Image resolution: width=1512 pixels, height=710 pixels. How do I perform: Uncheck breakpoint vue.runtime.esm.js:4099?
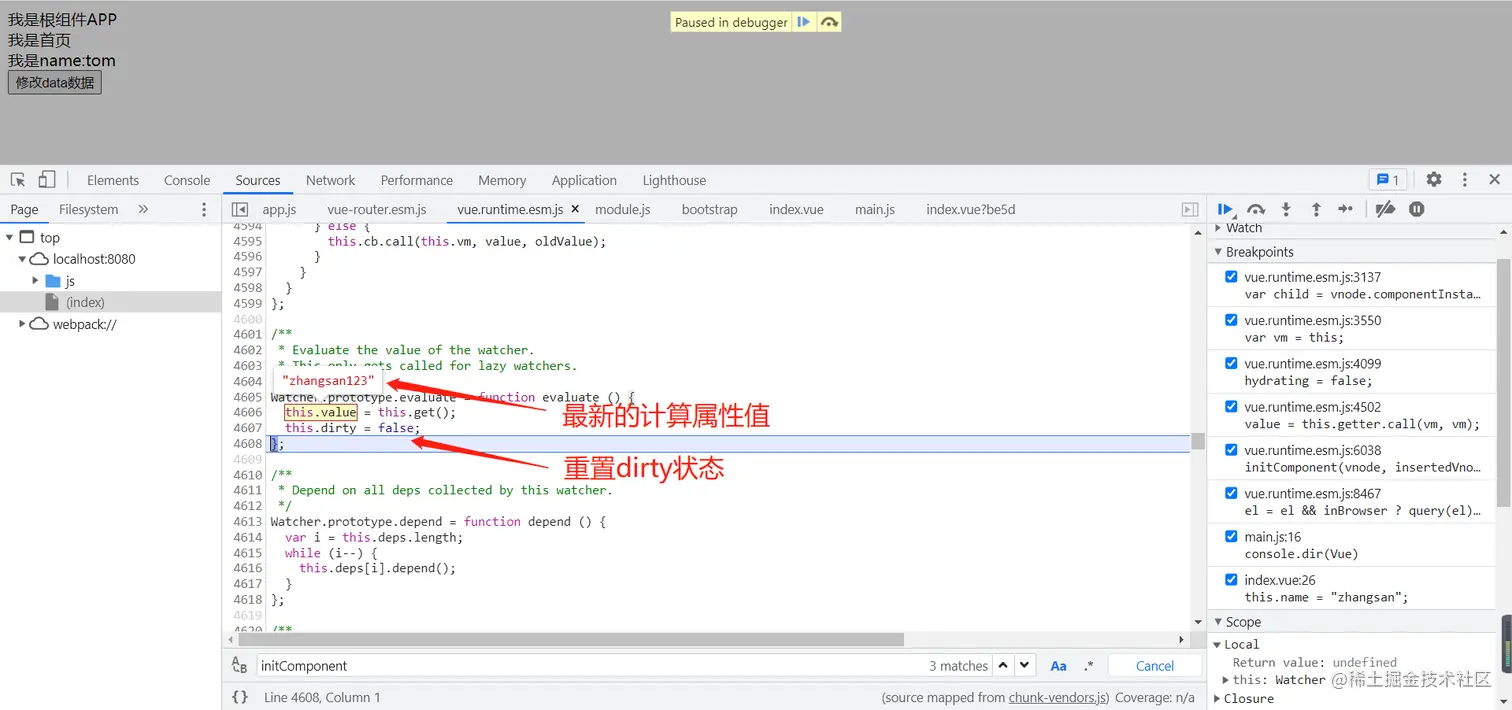pos(1231,363)
